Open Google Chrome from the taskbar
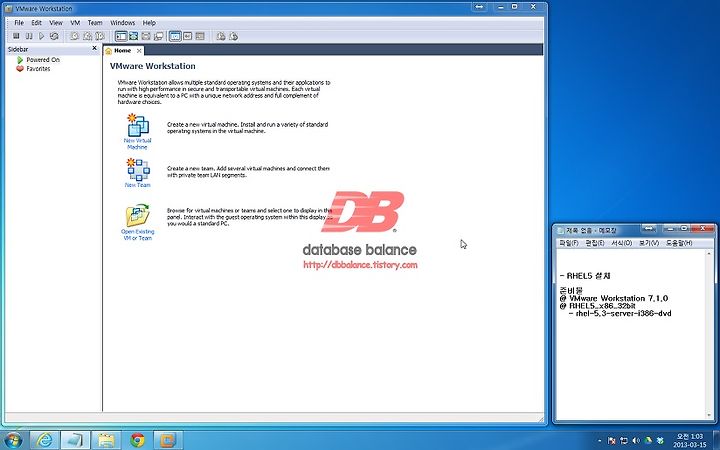The image size is (720, 450). click(x=137, y=440)
